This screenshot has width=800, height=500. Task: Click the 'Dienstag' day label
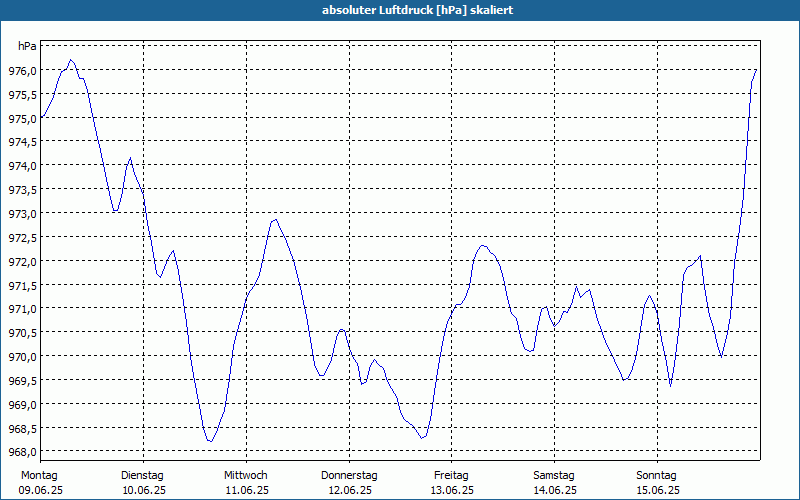pos(142,476)
